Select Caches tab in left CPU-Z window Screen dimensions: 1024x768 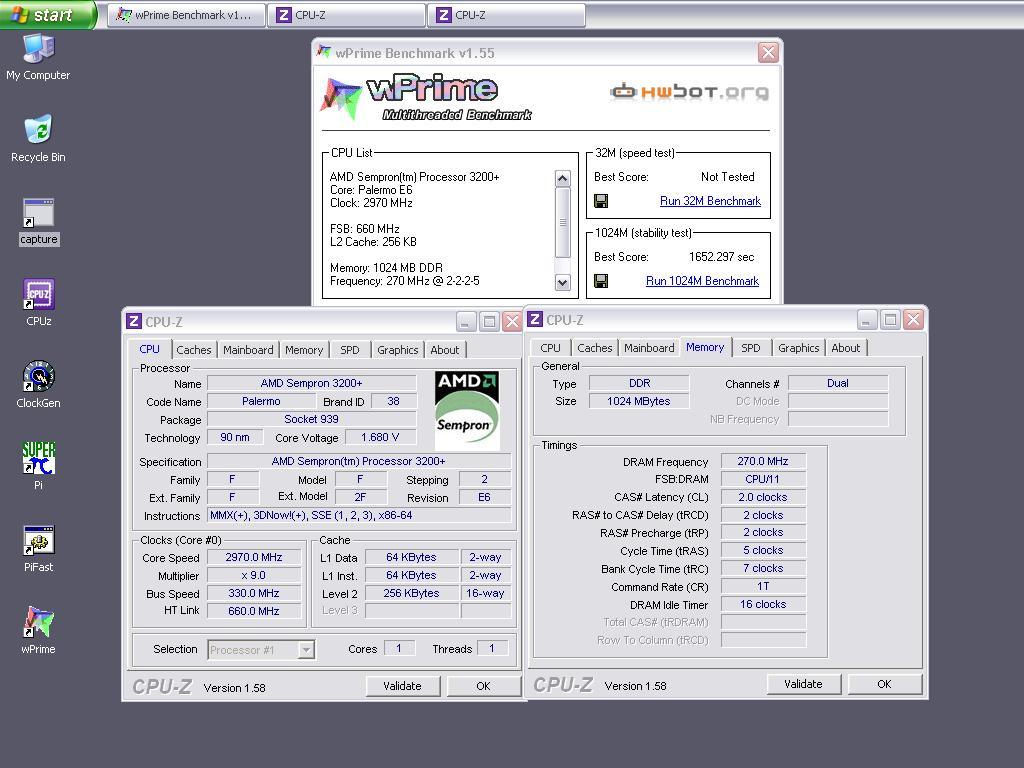point(194,350)
